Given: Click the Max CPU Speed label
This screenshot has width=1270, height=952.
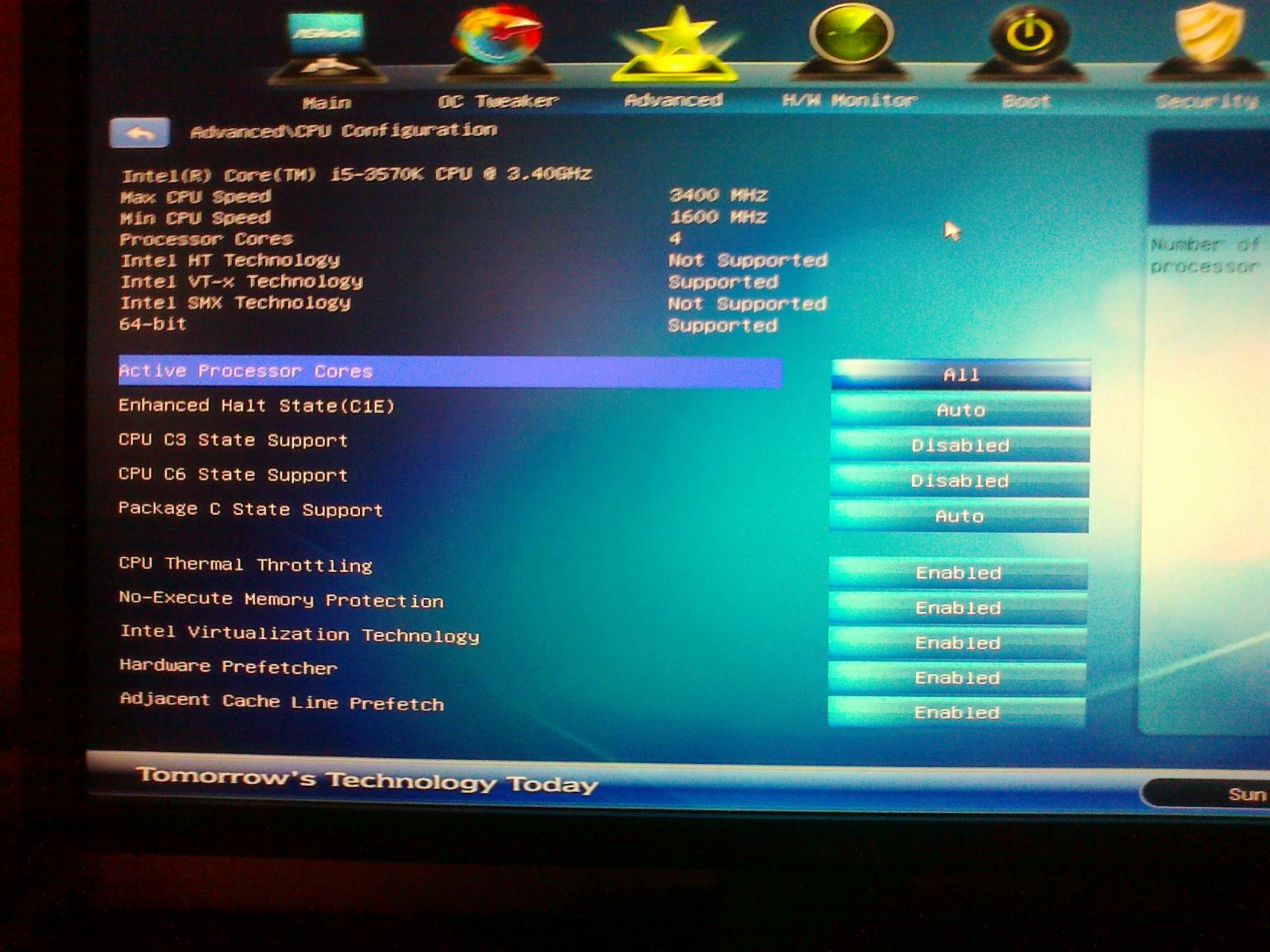Looking at the screenshot, I should (x=195, y=197).
